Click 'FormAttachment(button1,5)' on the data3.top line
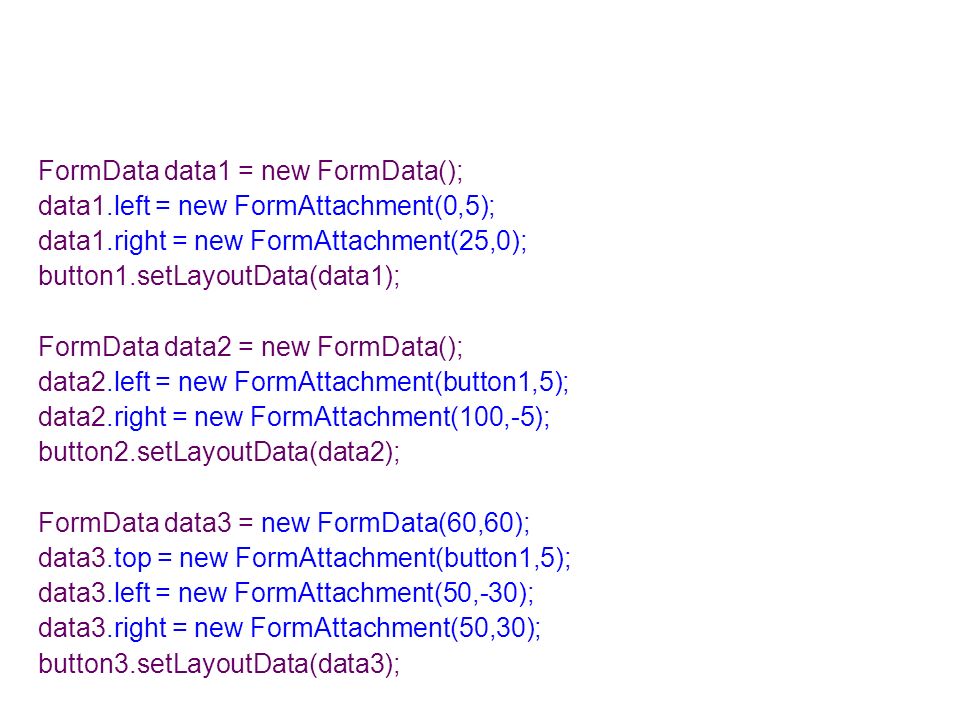Viewport: 960px width, 720px height. tap(400, 558)
